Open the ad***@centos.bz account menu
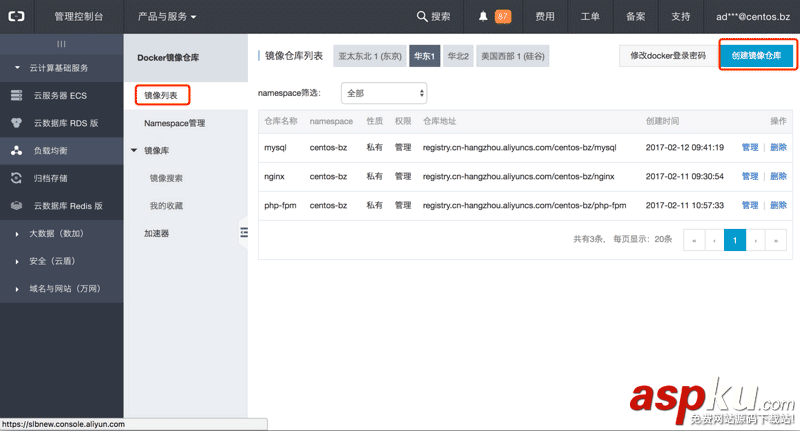Image resolution: width=800 pixels, height=431 pixels. pyautogui.click(x=753, y=16)
